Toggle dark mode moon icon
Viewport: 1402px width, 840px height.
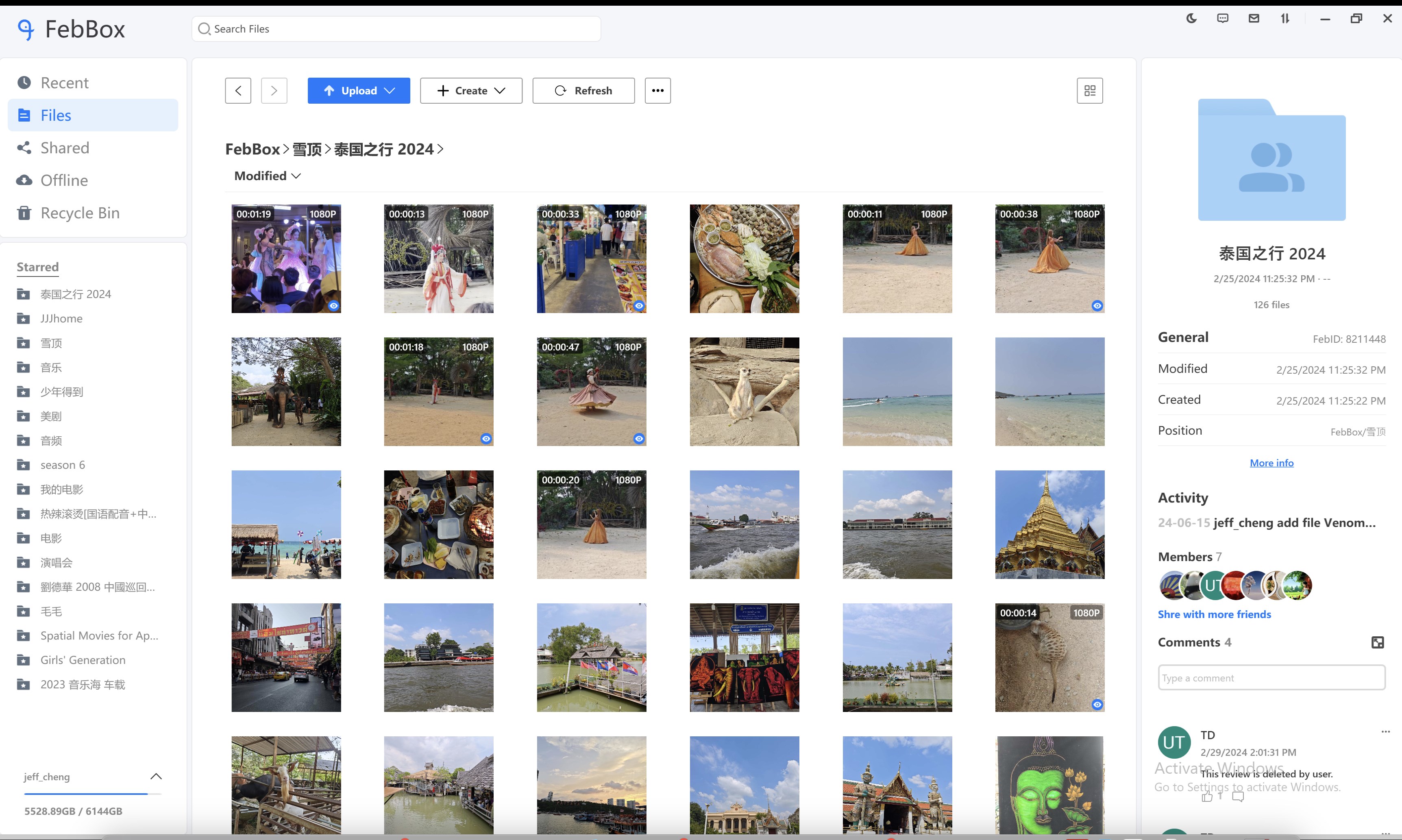point(1191,19)
